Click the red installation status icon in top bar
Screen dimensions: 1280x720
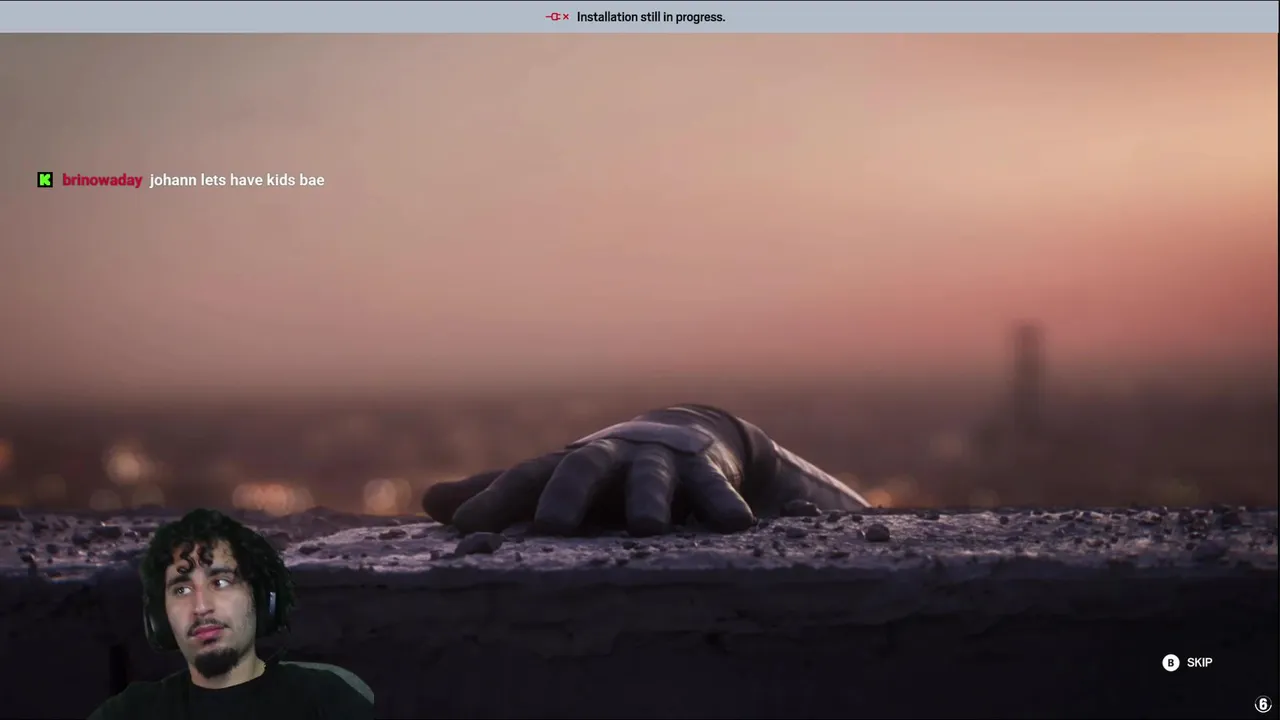coord(557,17)
